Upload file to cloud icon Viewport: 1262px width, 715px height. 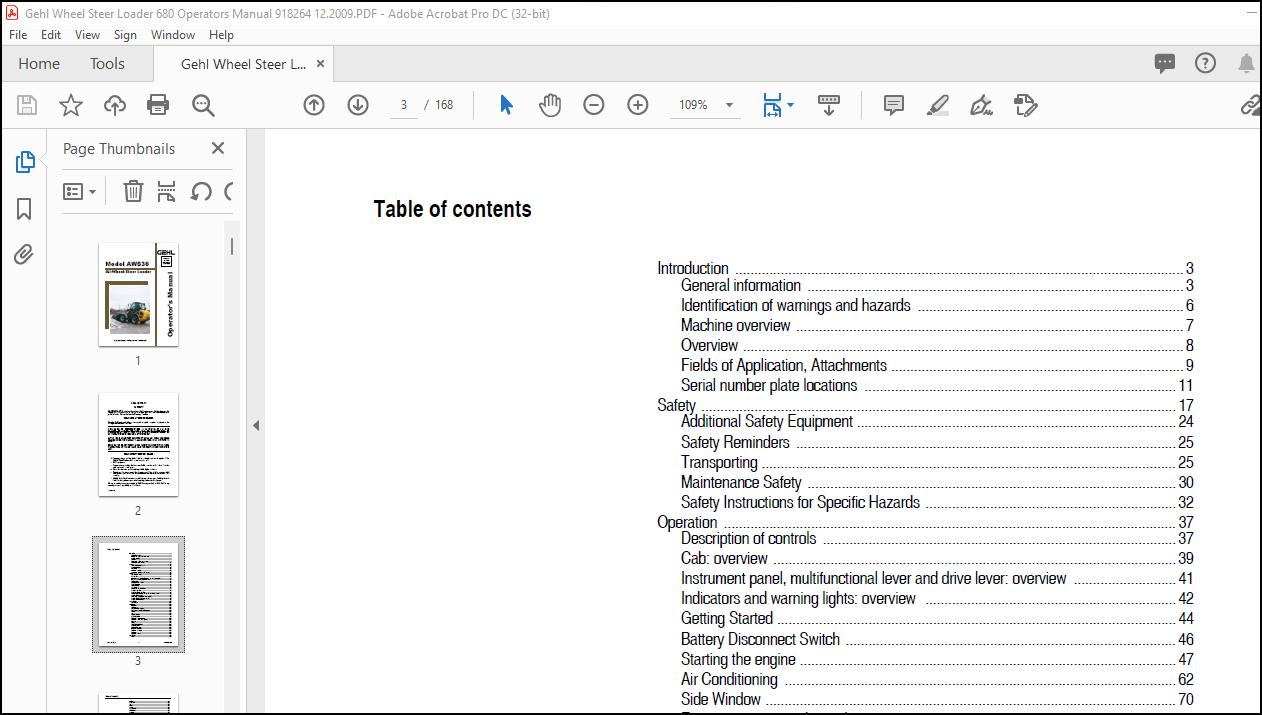click(115, 105)
